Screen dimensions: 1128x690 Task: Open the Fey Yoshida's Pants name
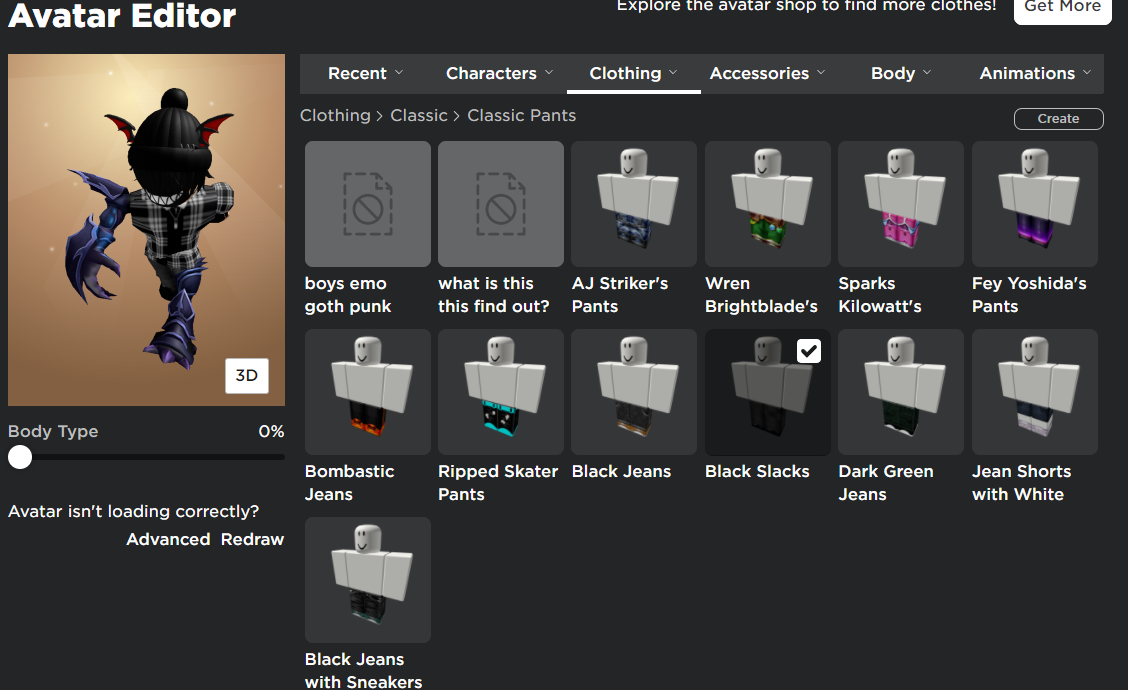pyautogui.click(x=1029, y=295)
